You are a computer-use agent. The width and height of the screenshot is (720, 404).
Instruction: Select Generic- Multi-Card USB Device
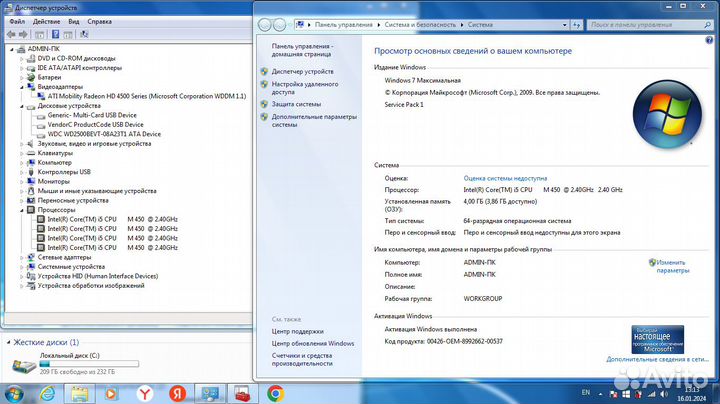click(x=92, y=115)
